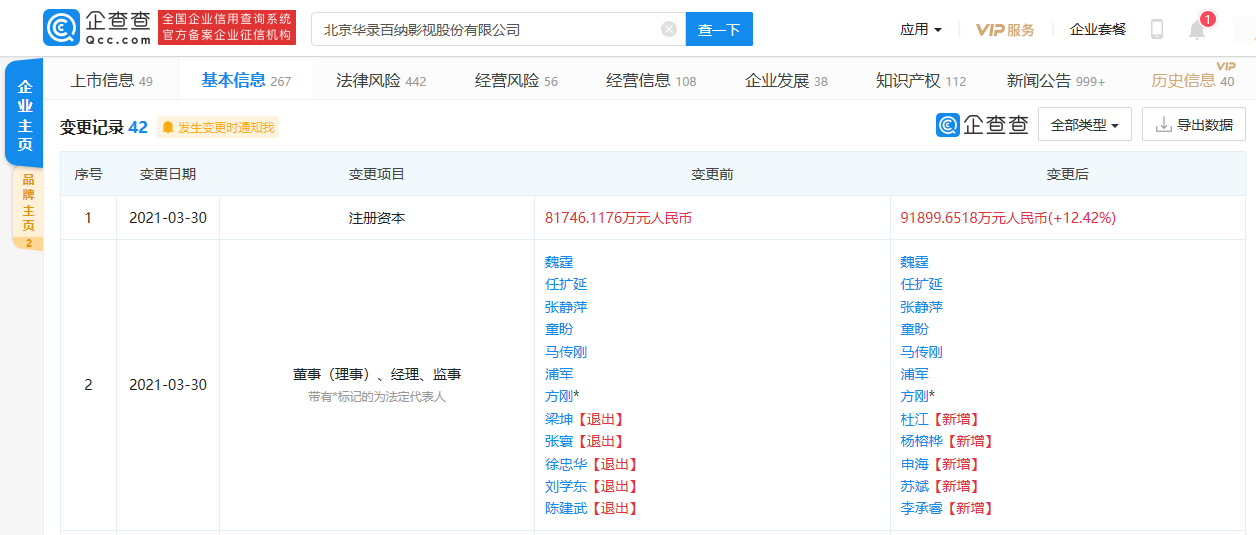Click the 导出数据 export button
Image resolution: width=1256 pixels, height=535 pixels.
tap(1194, 125)
